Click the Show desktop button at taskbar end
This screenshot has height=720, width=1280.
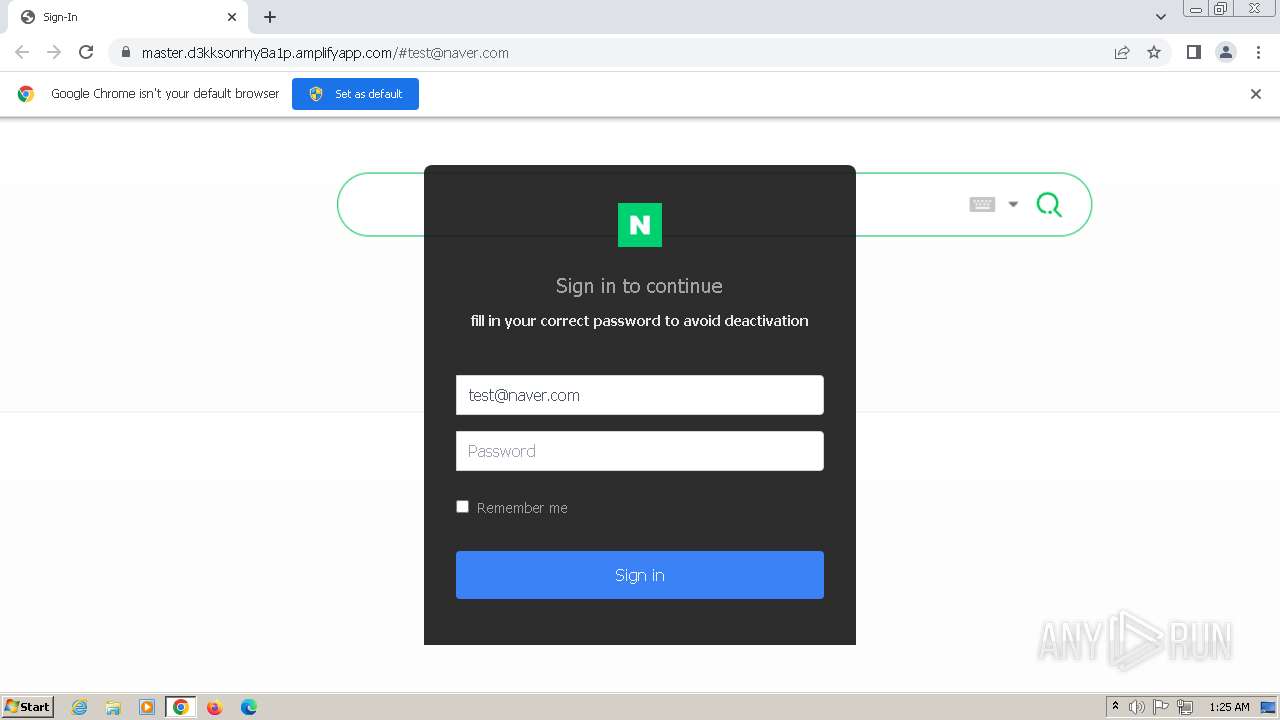click(x=1269, y=707)
